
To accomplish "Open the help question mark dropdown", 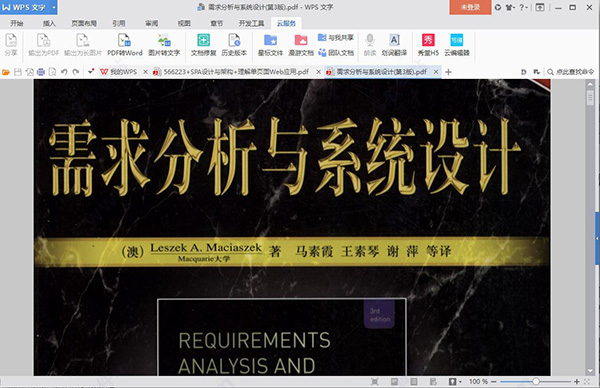I will [523, 7].
